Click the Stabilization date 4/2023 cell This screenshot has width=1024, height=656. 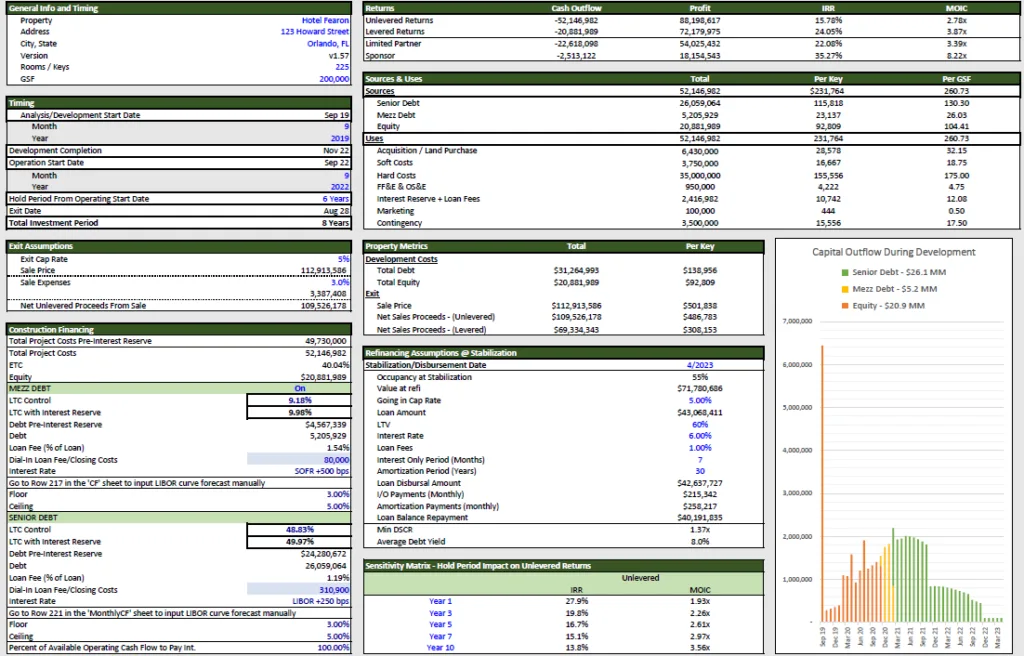(699, 365)
